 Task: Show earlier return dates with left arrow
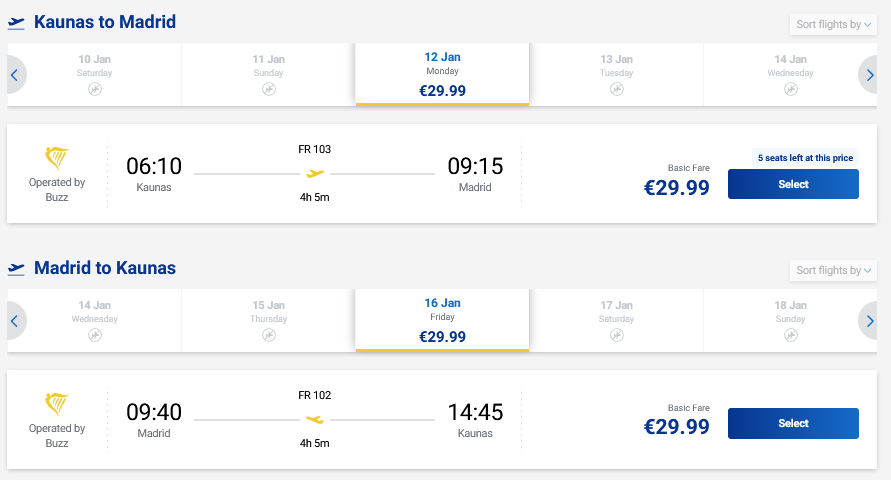(x=15, y=321)
